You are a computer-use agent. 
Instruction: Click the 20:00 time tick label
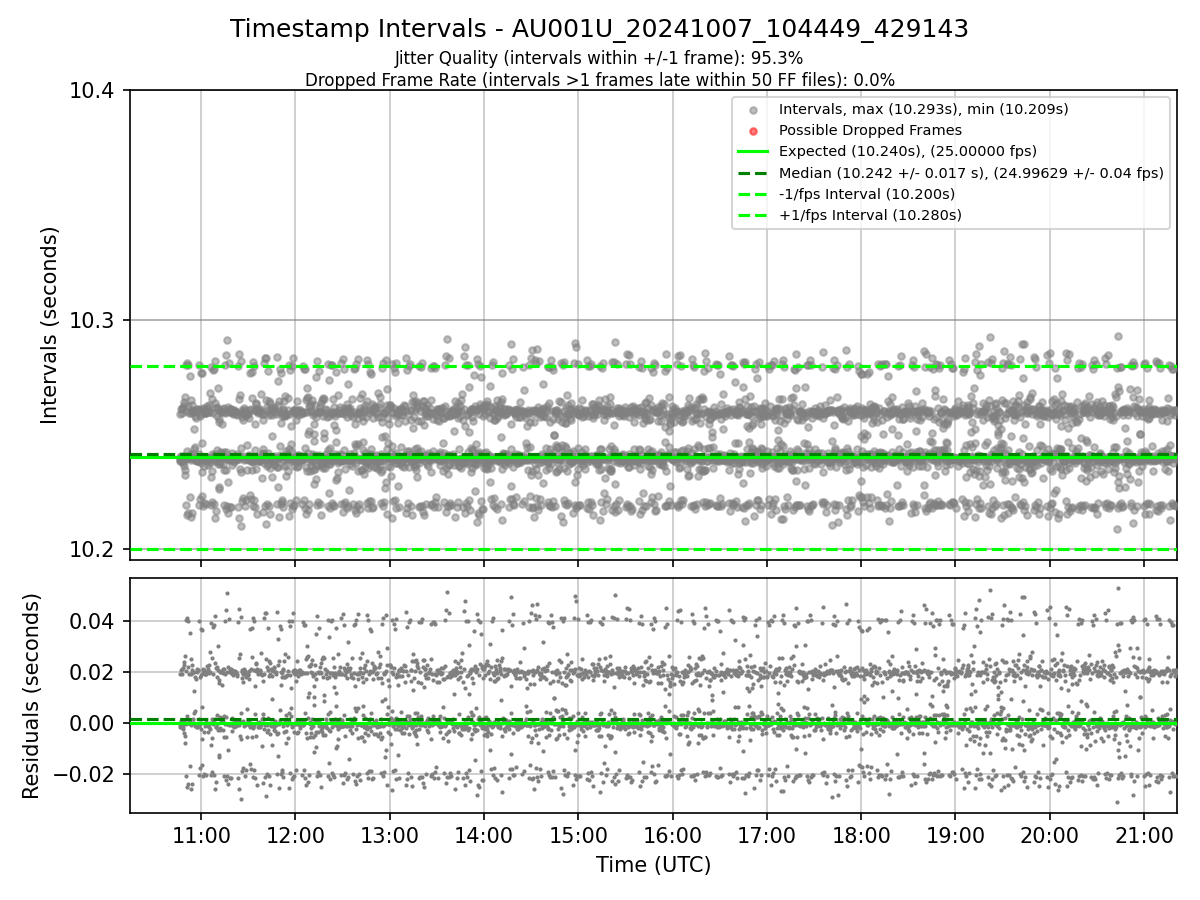click(1049, 835)
